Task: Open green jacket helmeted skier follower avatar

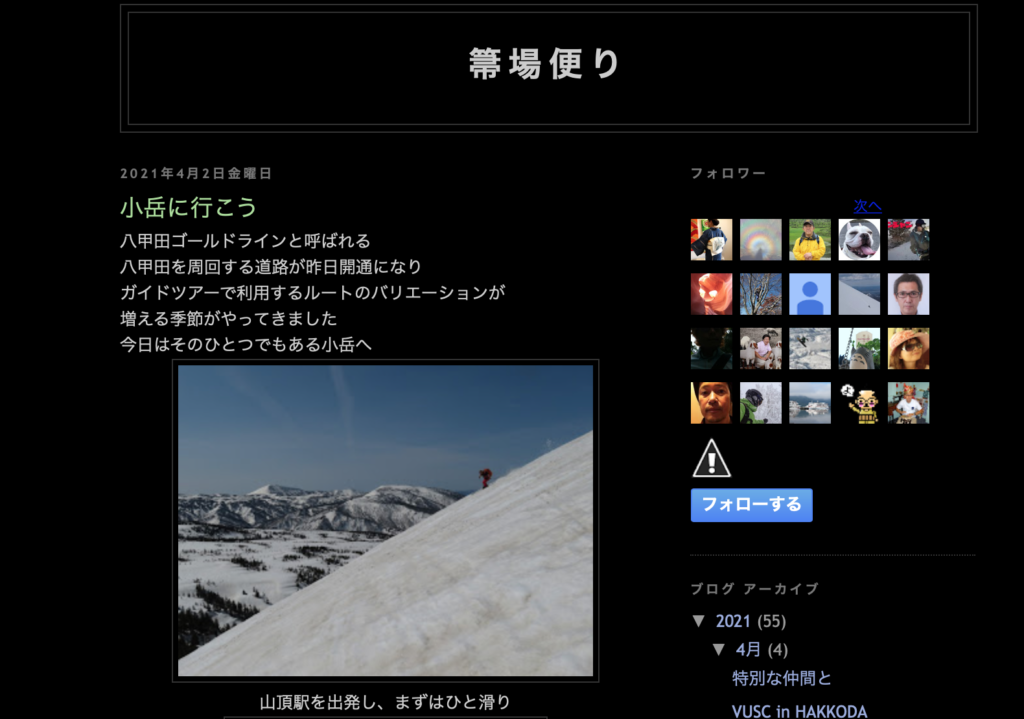Action: (x=761, y=403)
